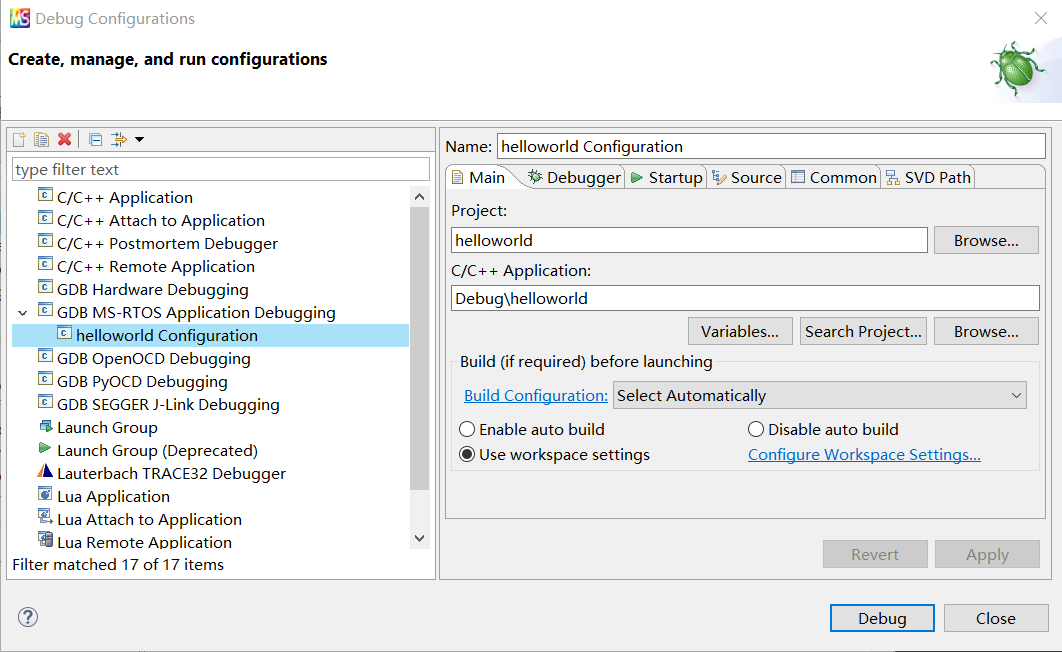Delete selected configuration with red X icon
The image size is (1062, 652).
(64, 140)
